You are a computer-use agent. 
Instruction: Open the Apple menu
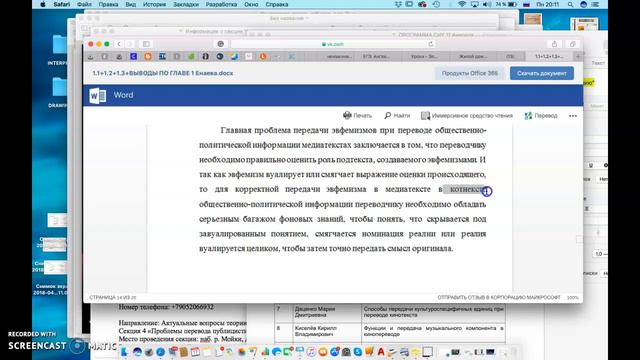click(43, 4)
